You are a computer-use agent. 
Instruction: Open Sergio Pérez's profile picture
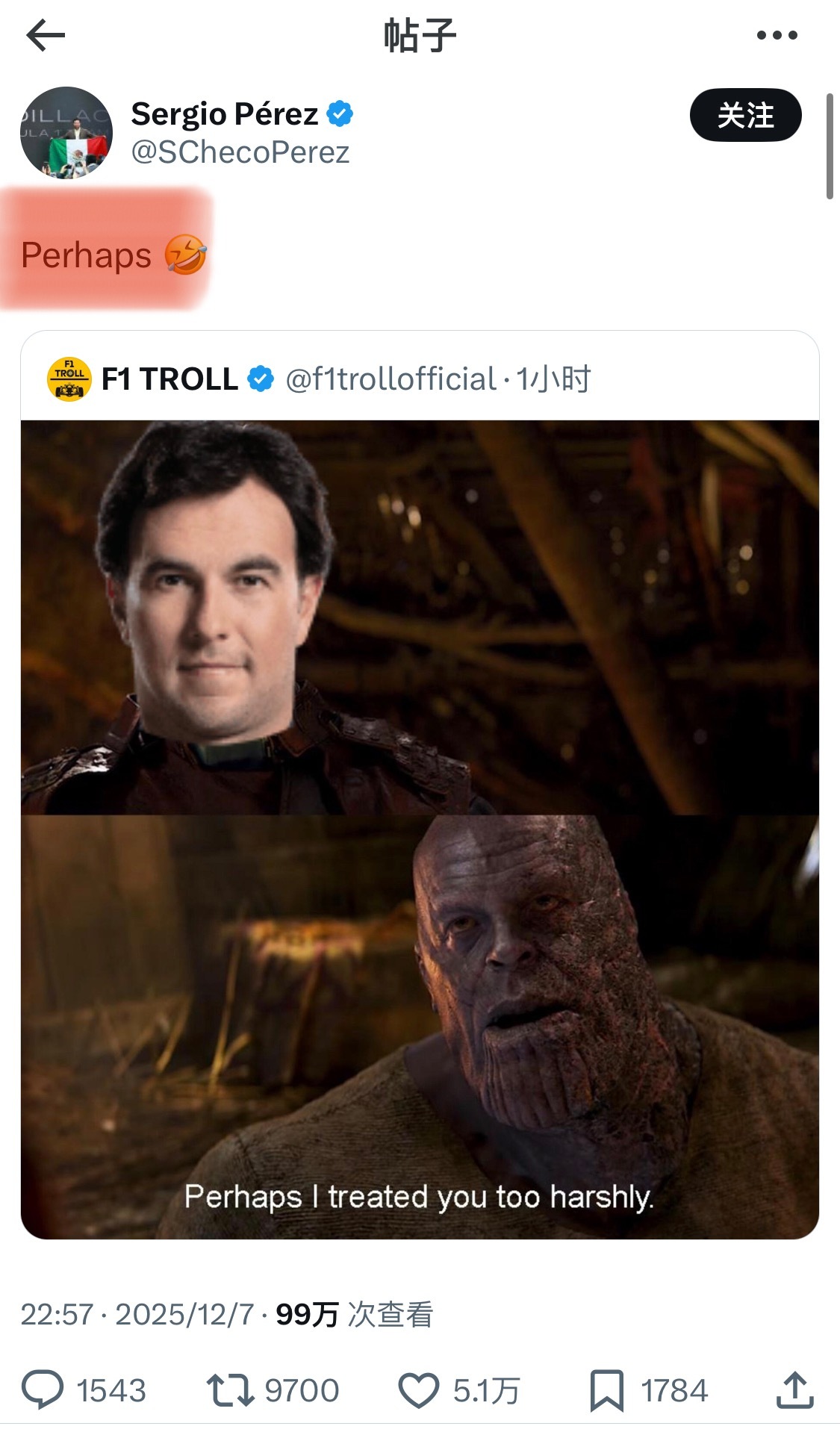pyautogui.click(x=66, y=133)
